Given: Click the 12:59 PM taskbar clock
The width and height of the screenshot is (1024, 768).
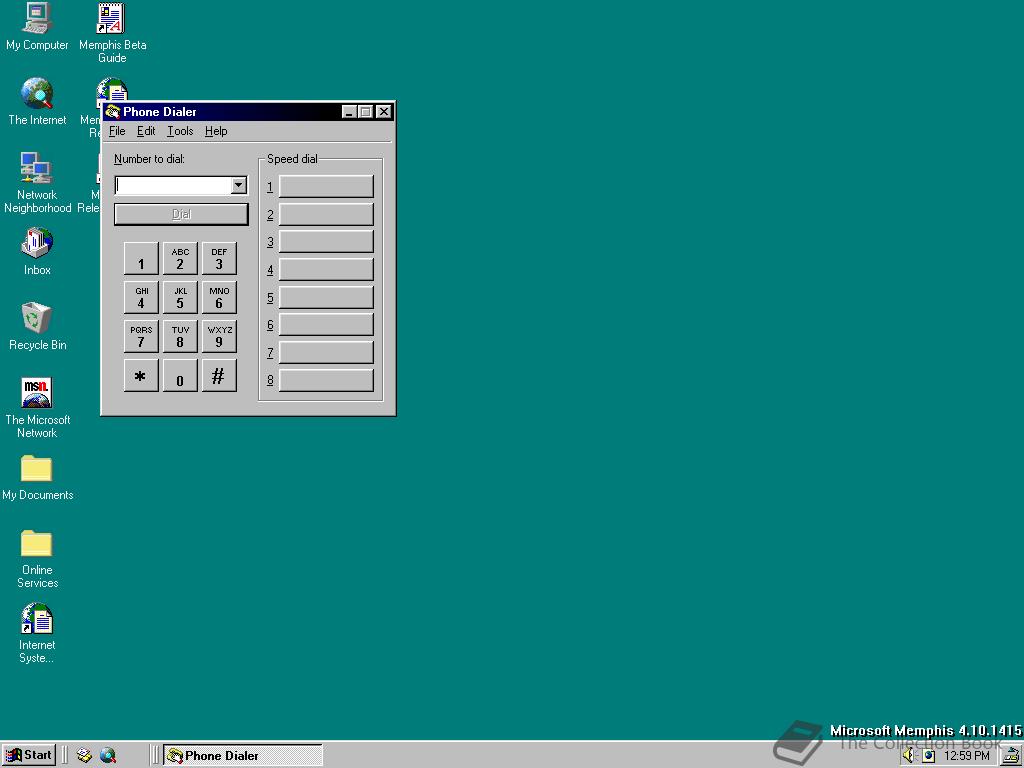Looking at the screenshot, I should pos(967,756).
